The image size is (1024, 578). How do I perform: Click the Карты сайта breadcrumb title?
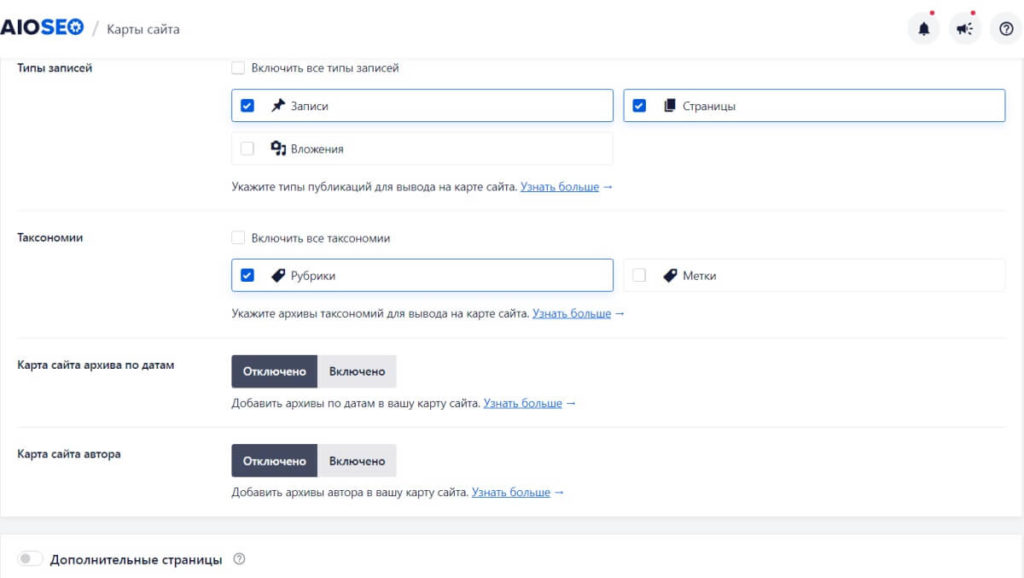143,29
